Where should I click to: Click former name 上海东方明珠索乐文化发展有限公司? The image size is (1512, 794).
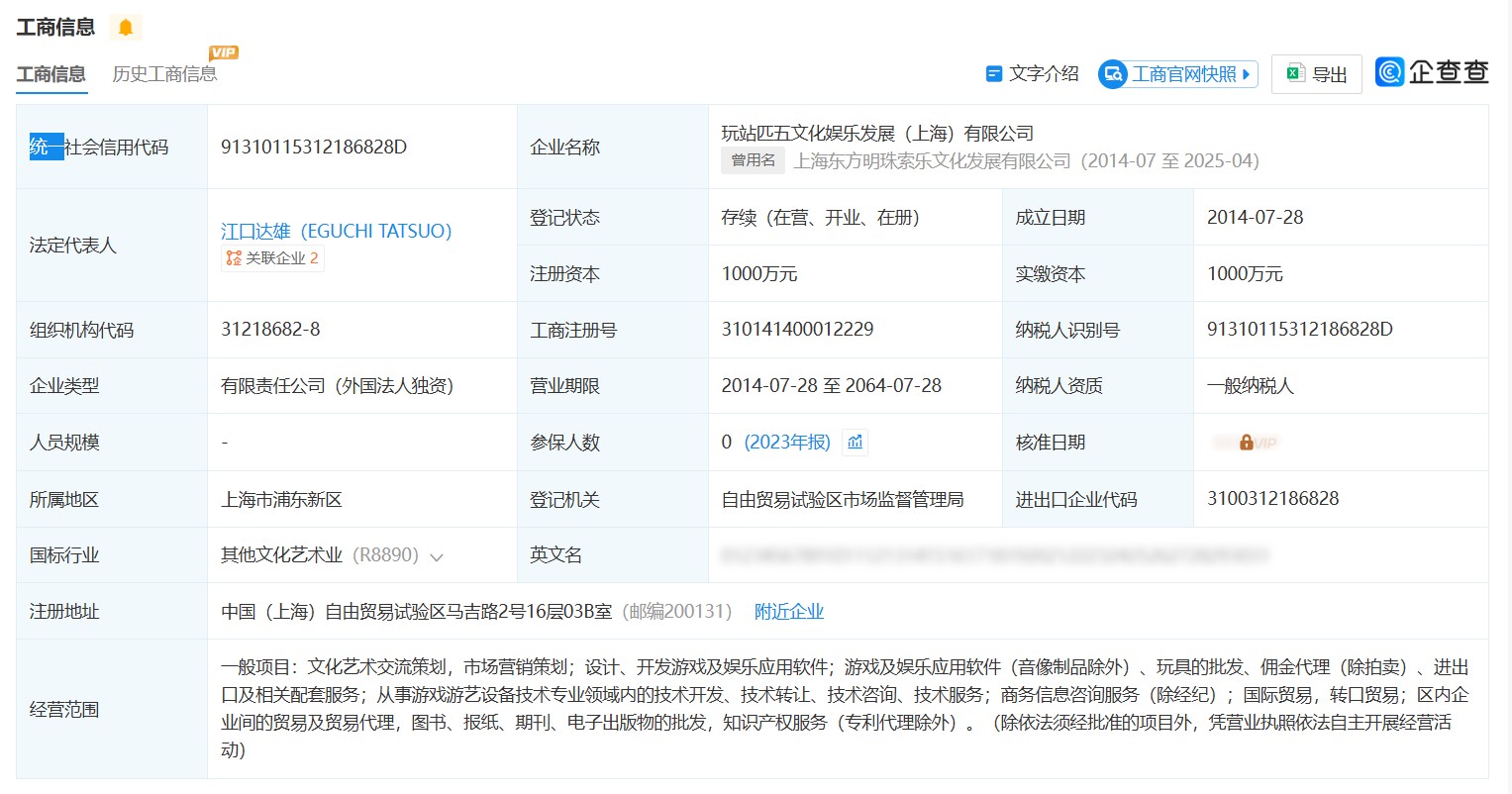[x=932, y=161]
